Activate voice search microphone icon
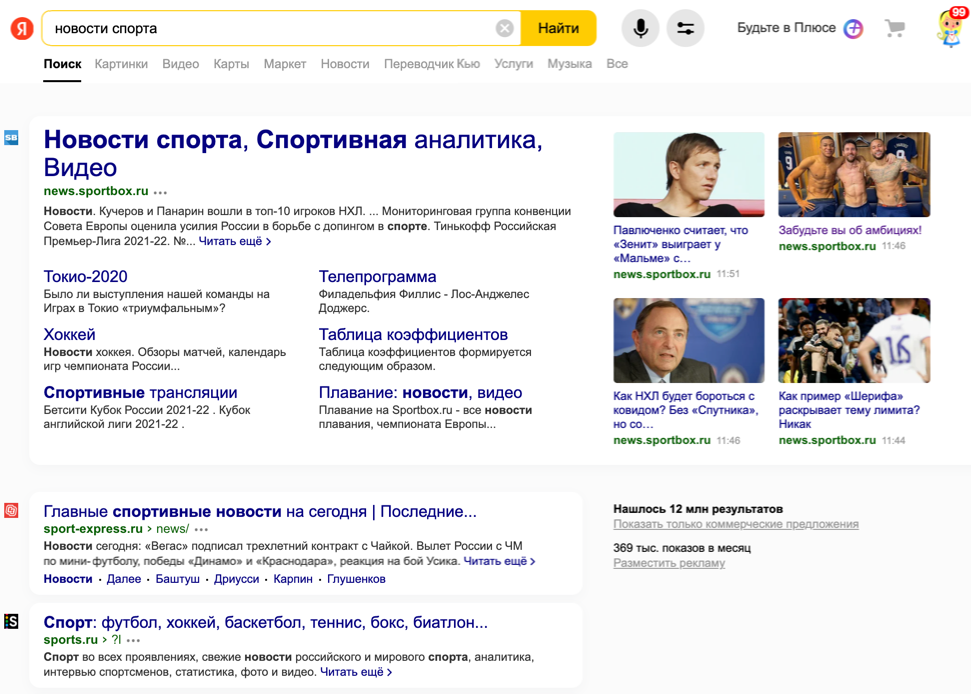The image size is (971, 694). click(640, 28)
